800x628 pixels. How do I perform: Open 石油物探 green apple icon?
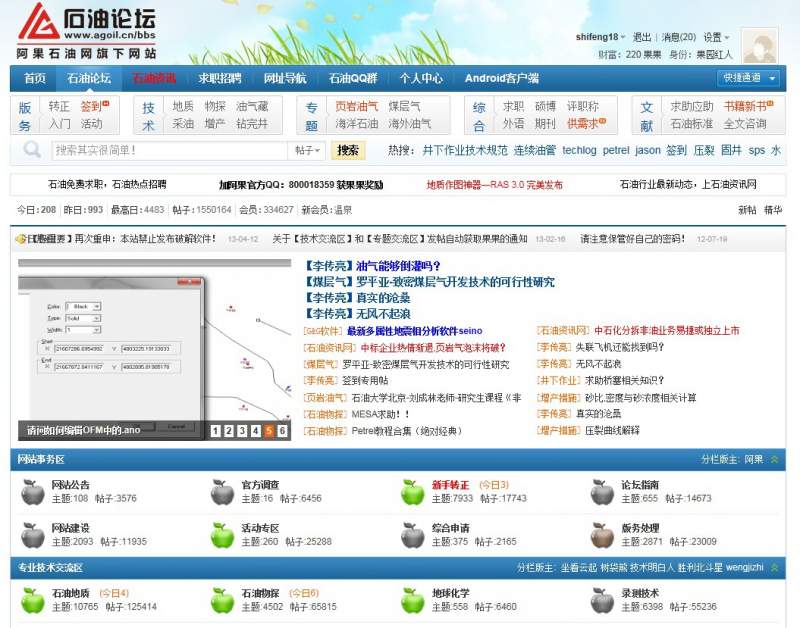tap(222, 600)
